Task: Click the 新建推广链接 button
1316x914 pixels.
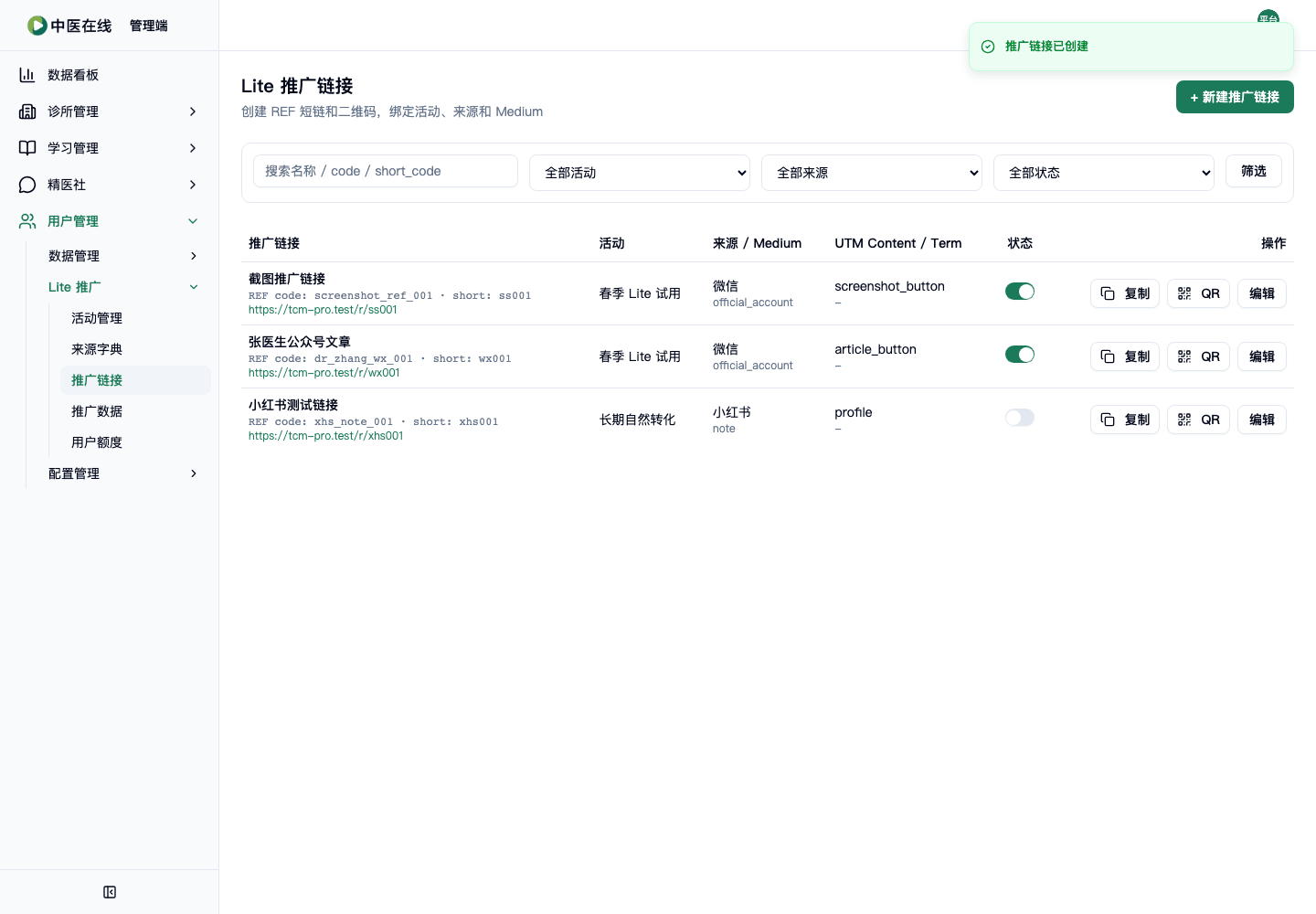Action: (x=1235, y=97)
